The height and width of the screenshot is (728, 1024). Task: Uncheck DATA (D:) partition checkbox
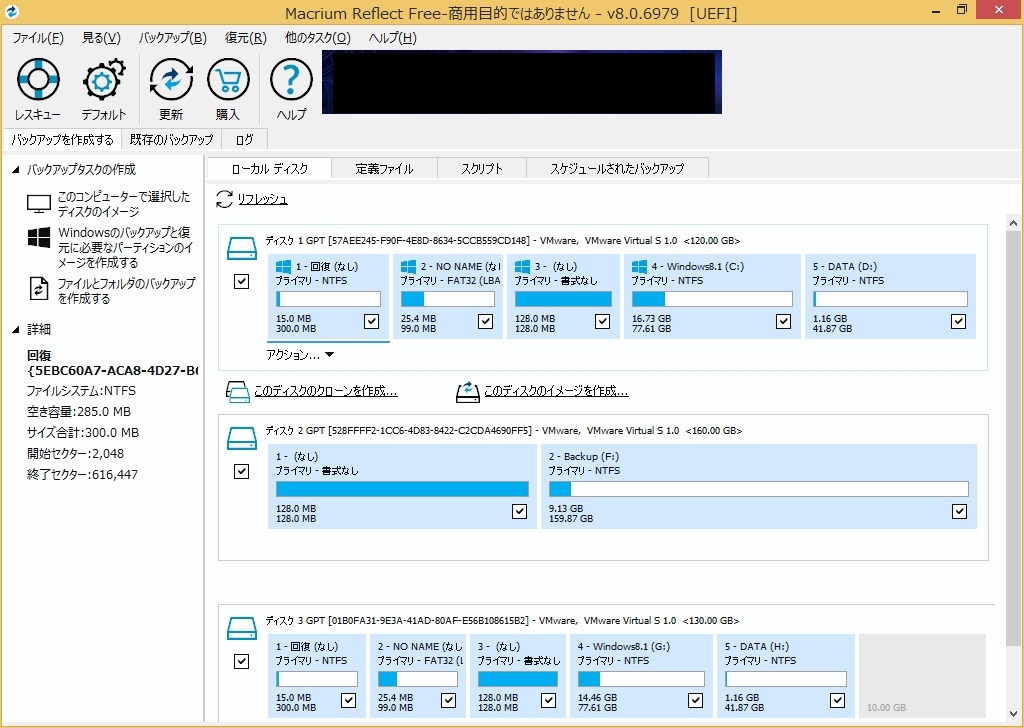[958, 321]
